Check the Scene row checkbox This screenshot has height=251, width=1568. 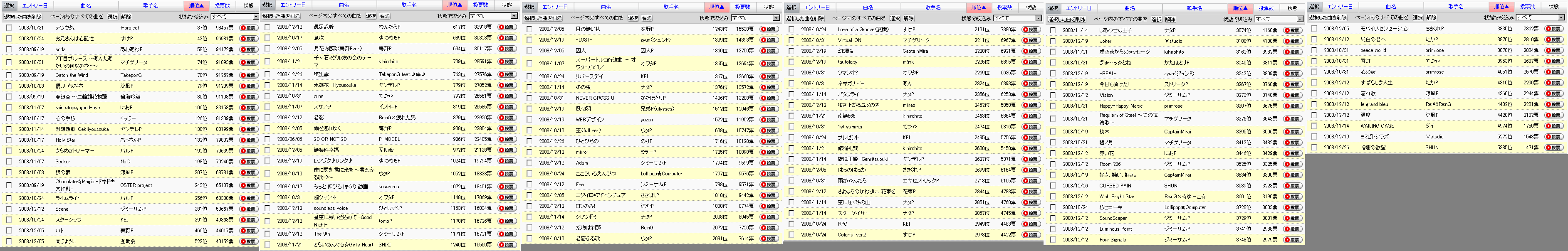tap(8, 209)
